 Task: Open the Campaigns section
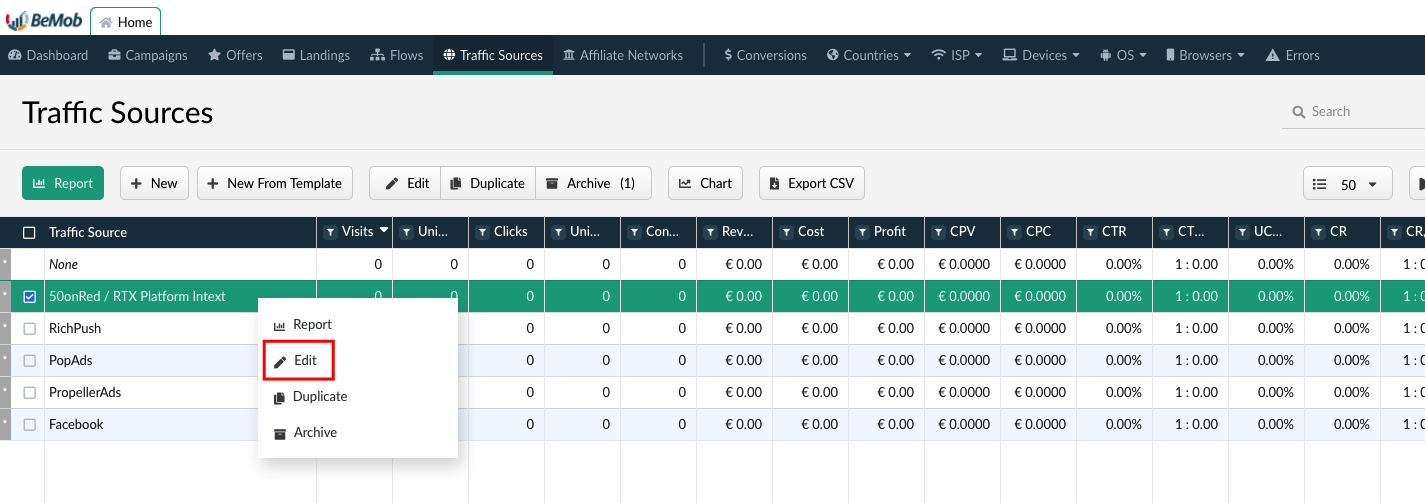[147, 55]
